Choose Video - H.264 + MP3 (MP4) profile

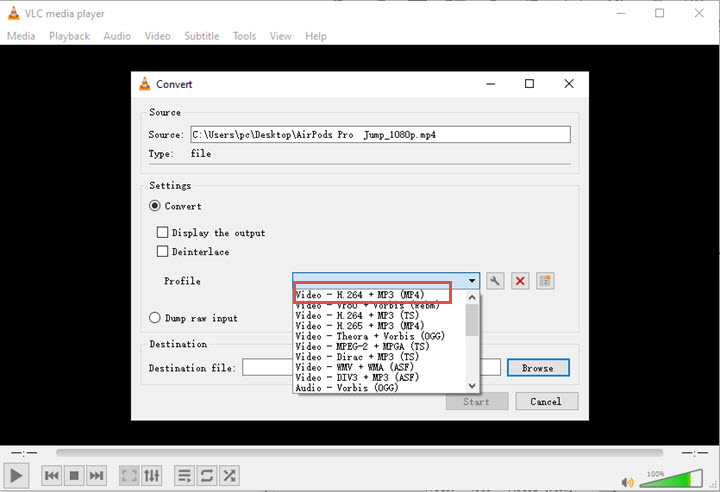click(x=360, y=294)
